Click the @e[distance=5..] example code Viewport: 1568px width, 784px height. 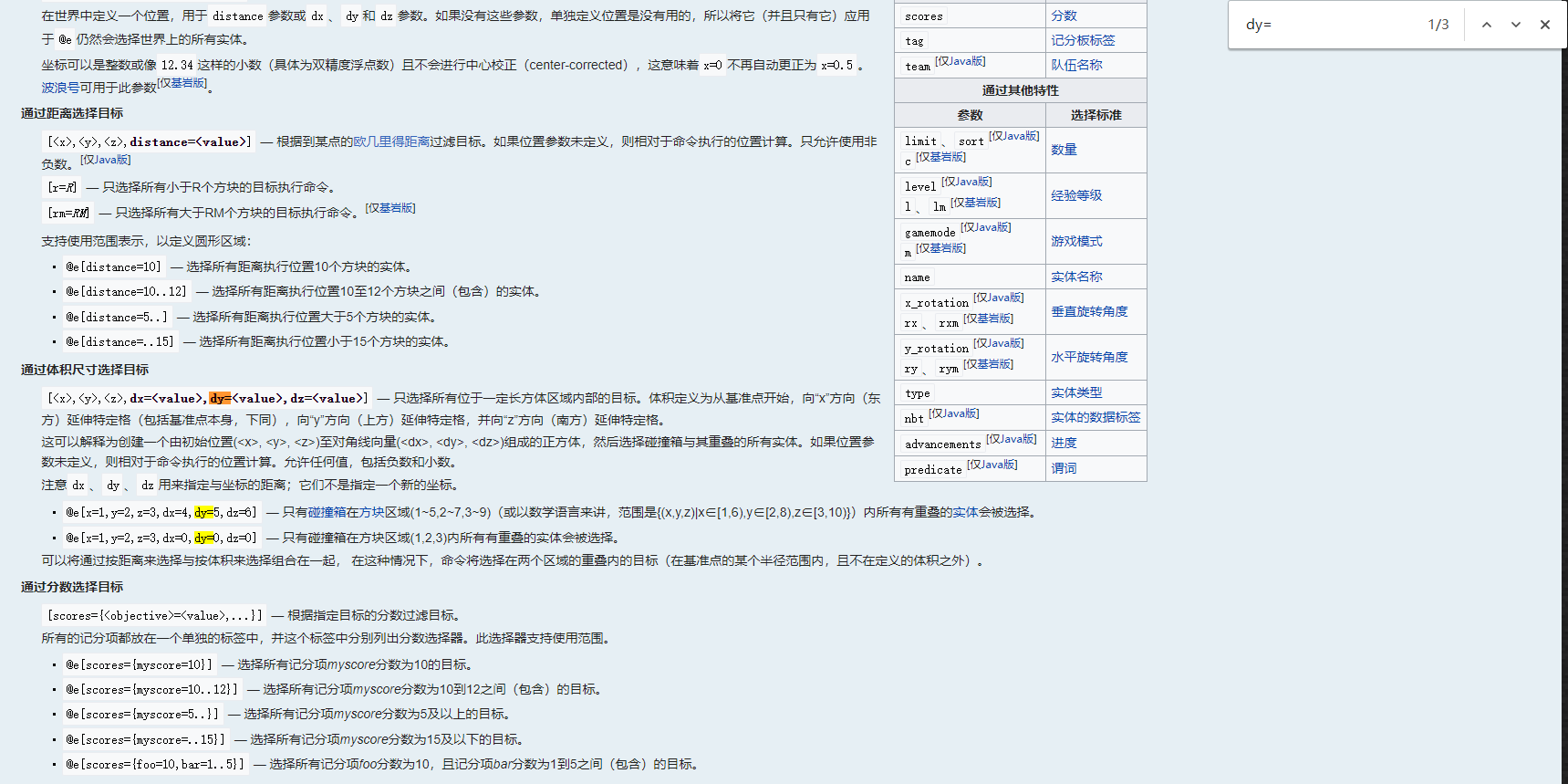point(117,317)
